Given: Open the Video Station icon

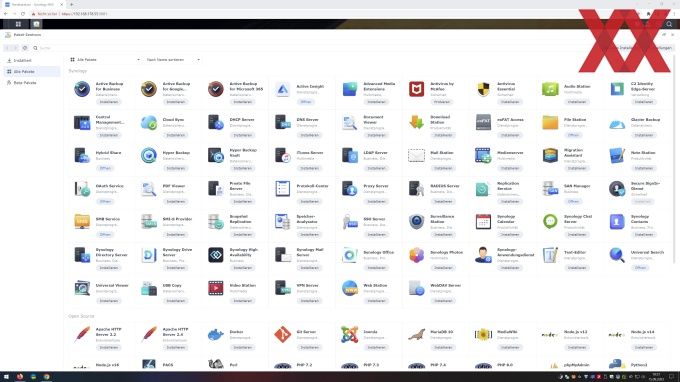Looking at the screenshot, I should click(216, 288).
